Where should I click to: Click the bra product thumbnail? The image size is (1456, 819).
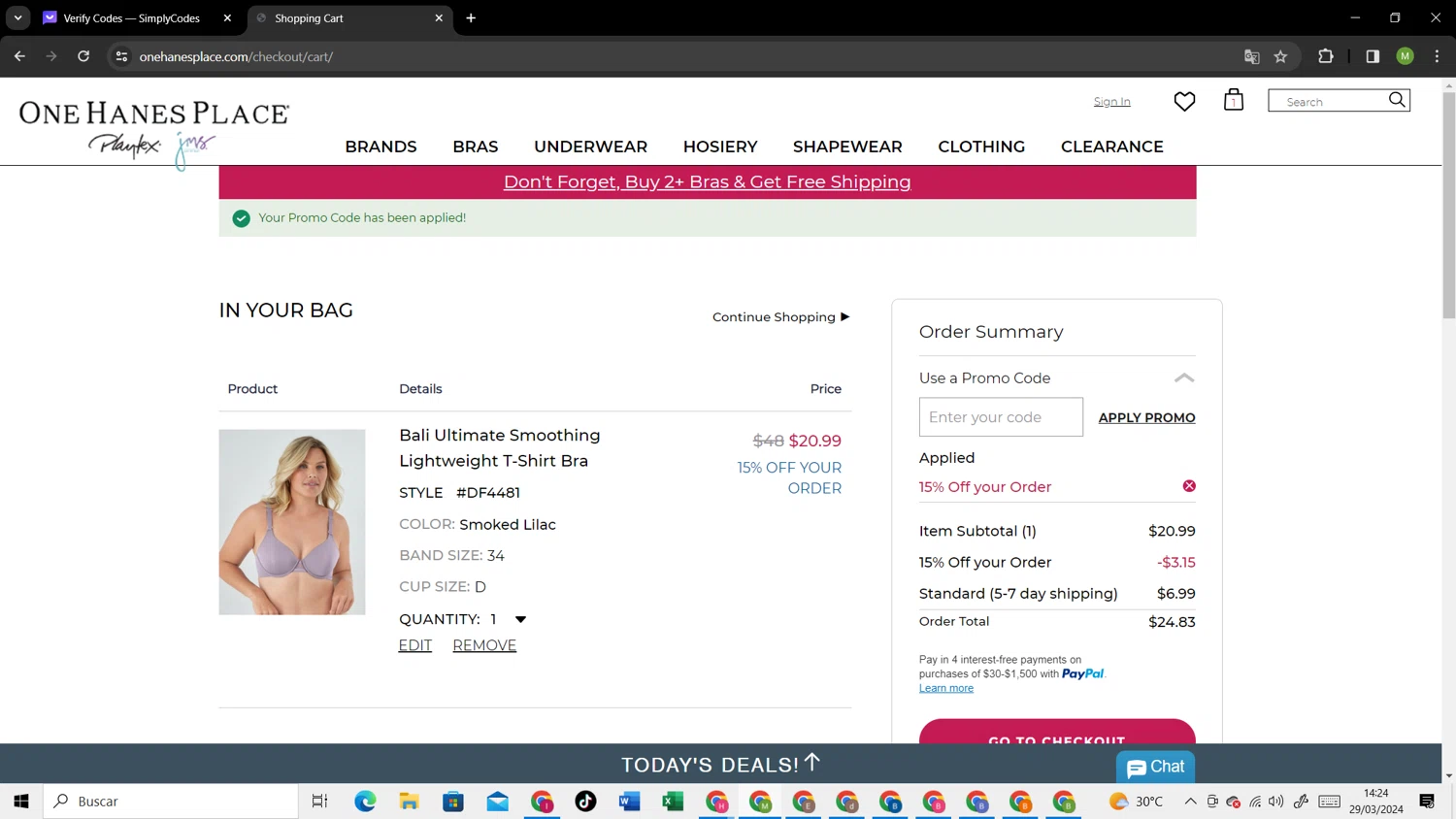coord(292,522)
